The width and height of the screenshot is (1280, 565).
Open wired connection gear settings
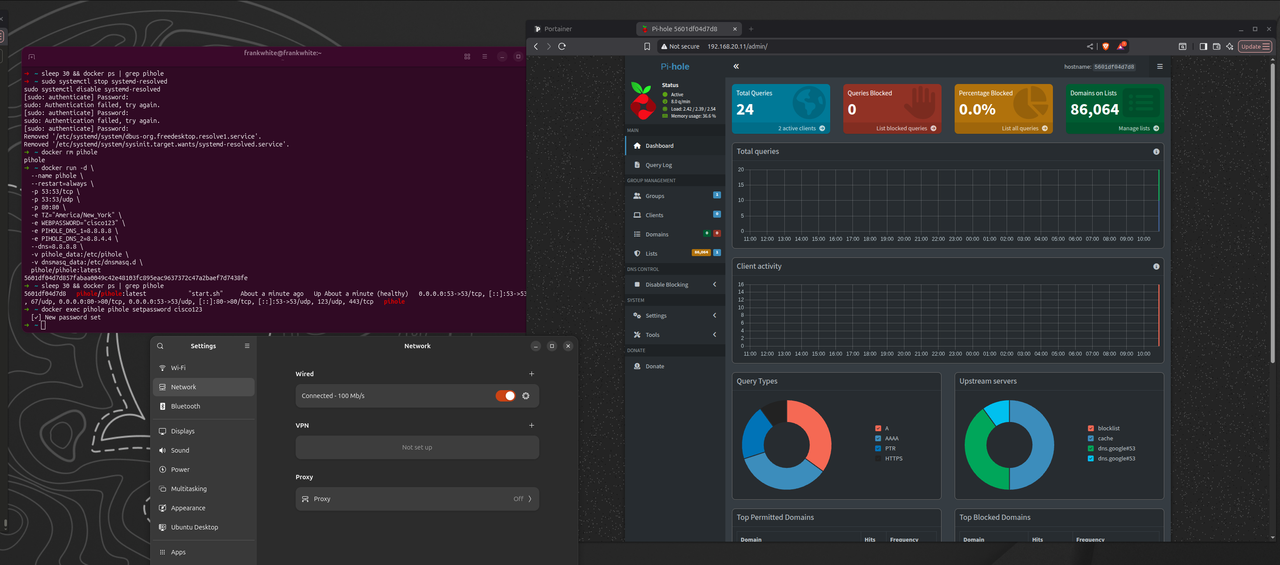525,396
